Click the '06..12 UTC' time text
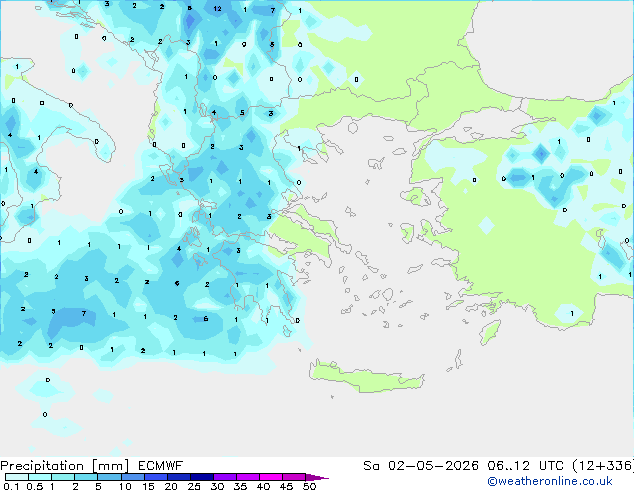This screenshot has width=634, height=490. (x=525, y=466)
